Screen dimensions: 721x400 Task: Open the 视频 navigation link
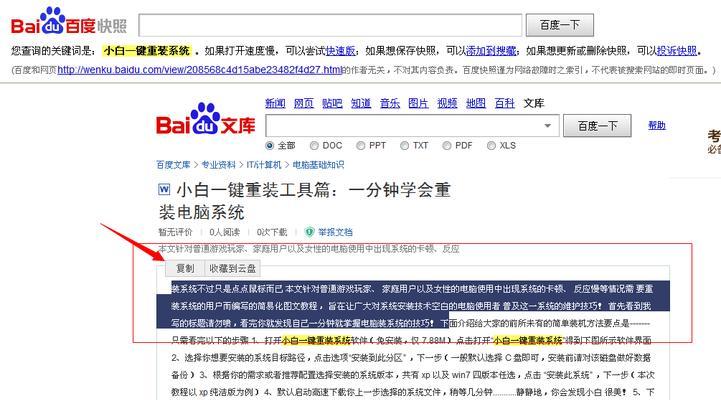[447, 103]
